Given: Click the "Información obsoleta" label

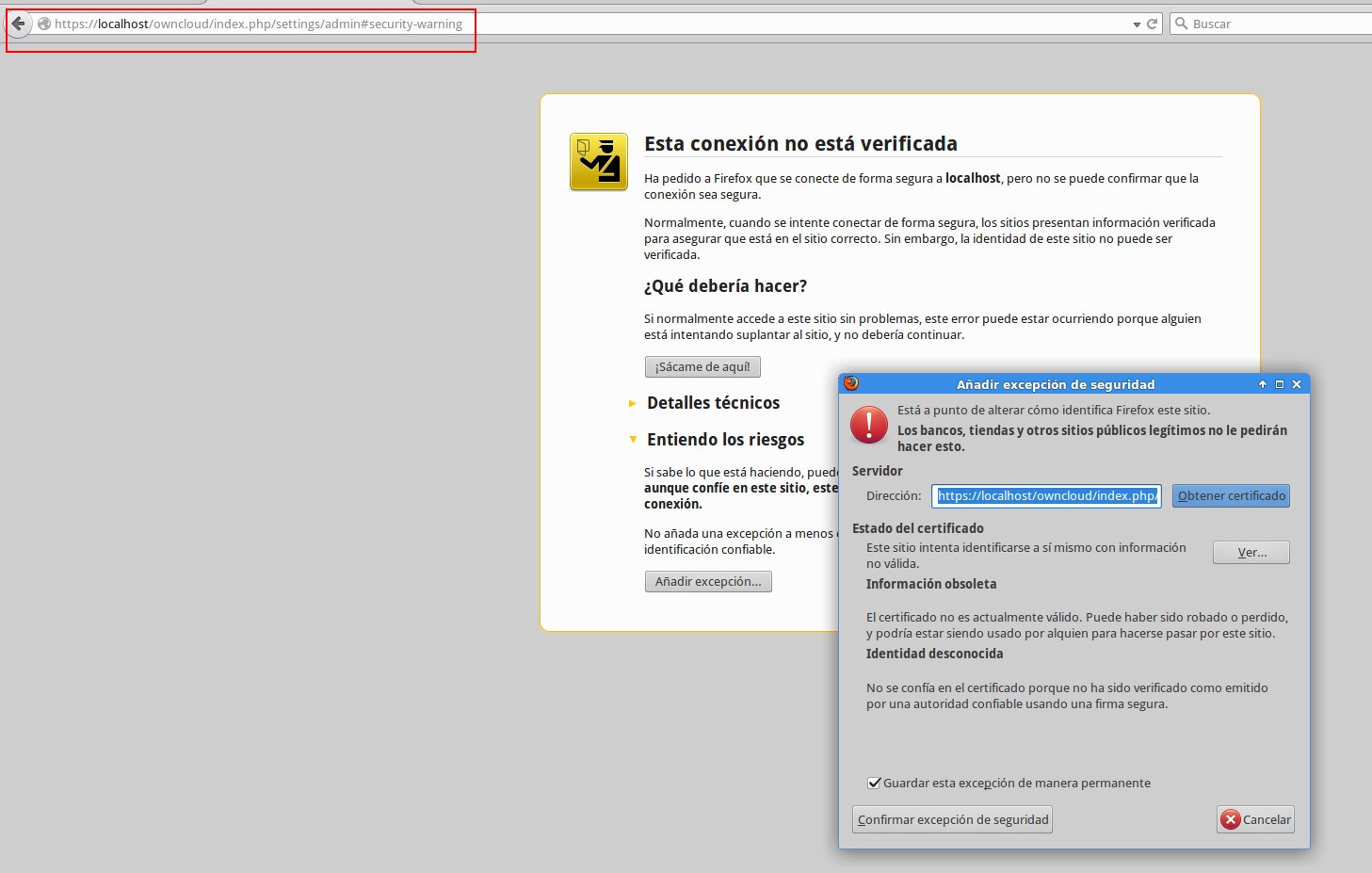Looking at the screenshot, I should point(931,584).
